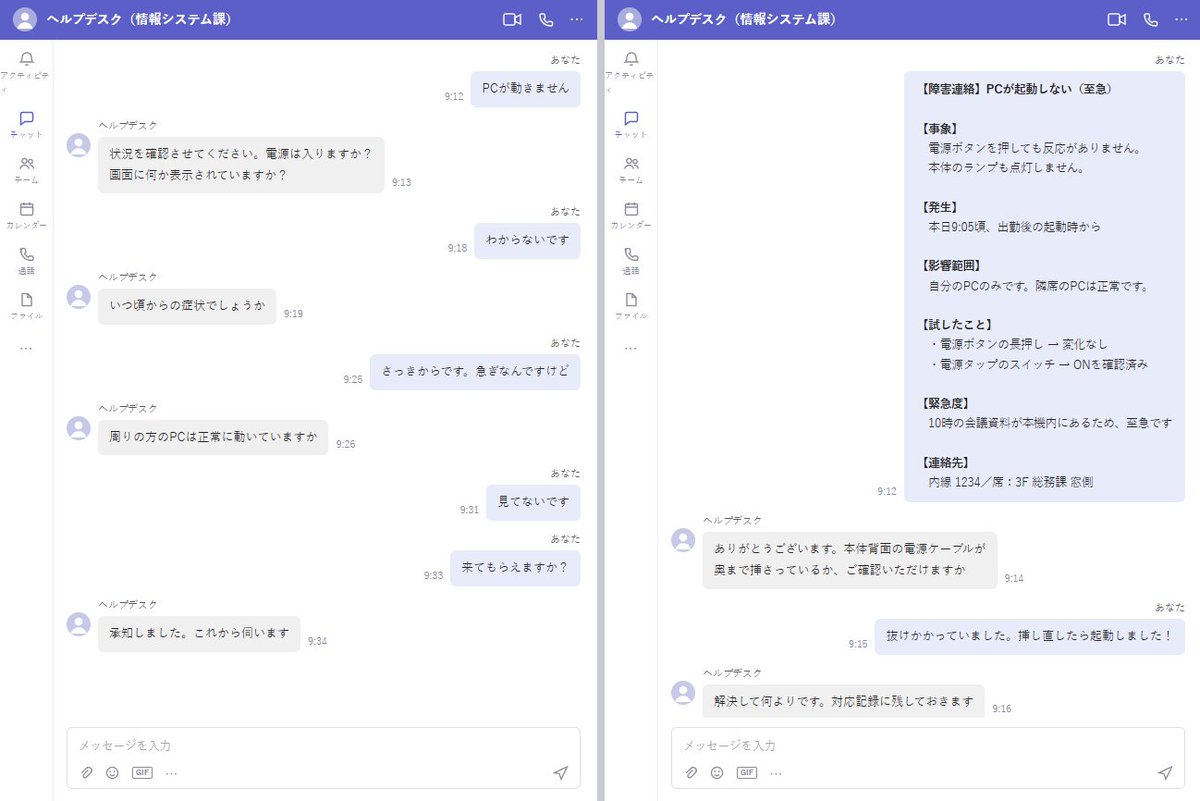Select helpdesk message about 電源ケーブル

850,560
